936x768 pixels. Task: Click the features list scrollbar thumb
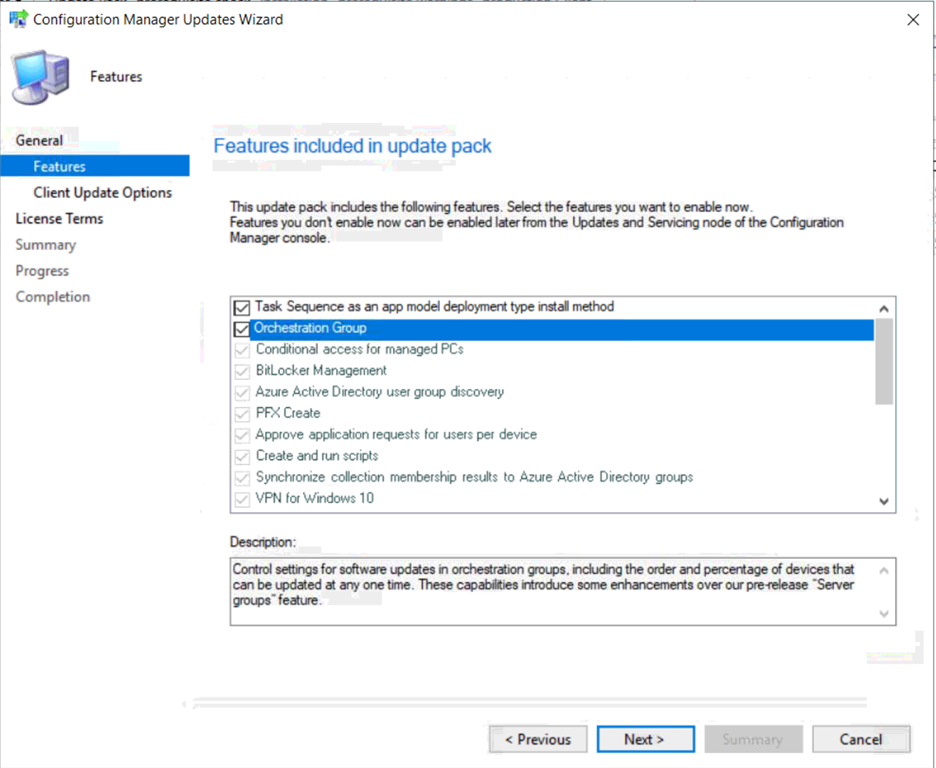(x=884, y=362)
